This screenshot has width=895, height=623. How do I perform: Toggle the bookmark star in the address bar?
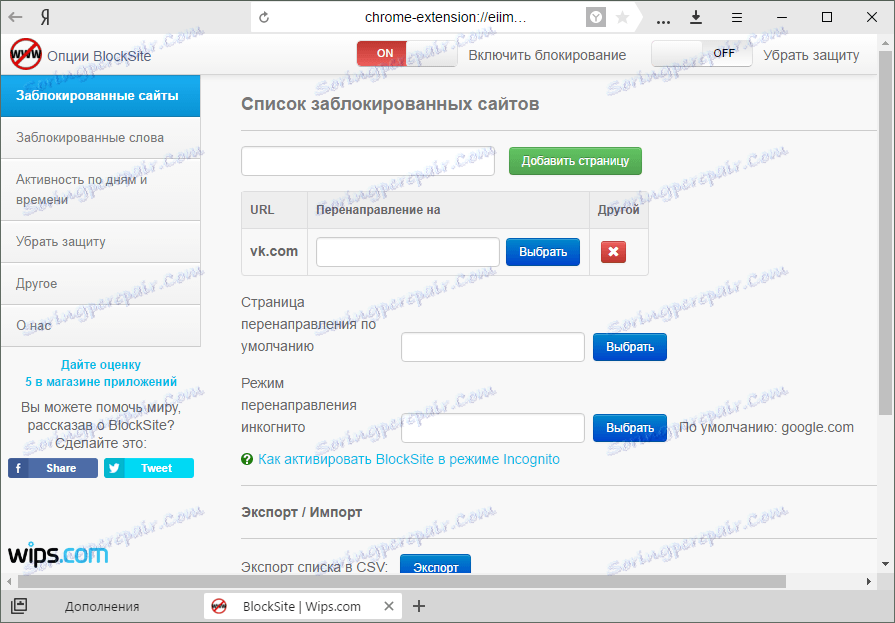[x=620, y=17]
